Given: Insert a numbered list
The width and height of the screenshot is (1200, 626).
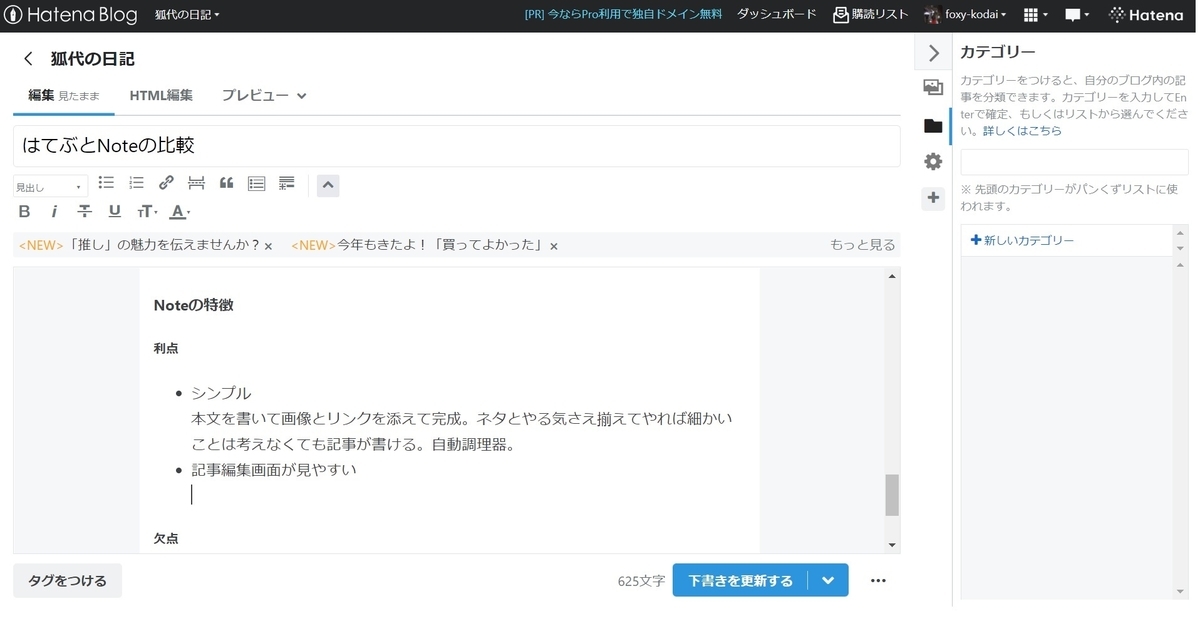Looking at the screenshot, I should (x=136, y=183).
